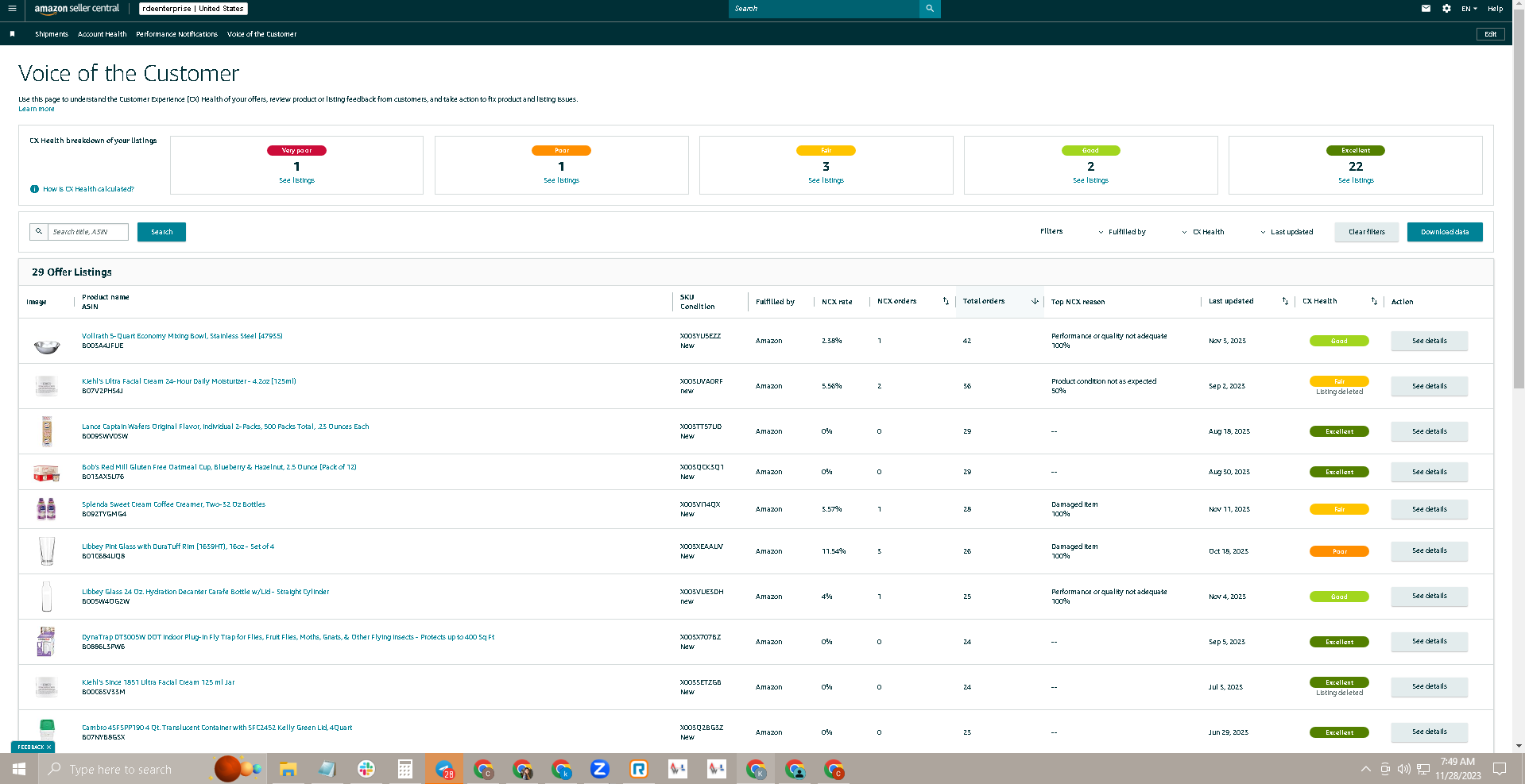The height and width of the screenshot is (784, 1525).
Task: Sort by CX Health arrows icon
Action: [1374, 301]
